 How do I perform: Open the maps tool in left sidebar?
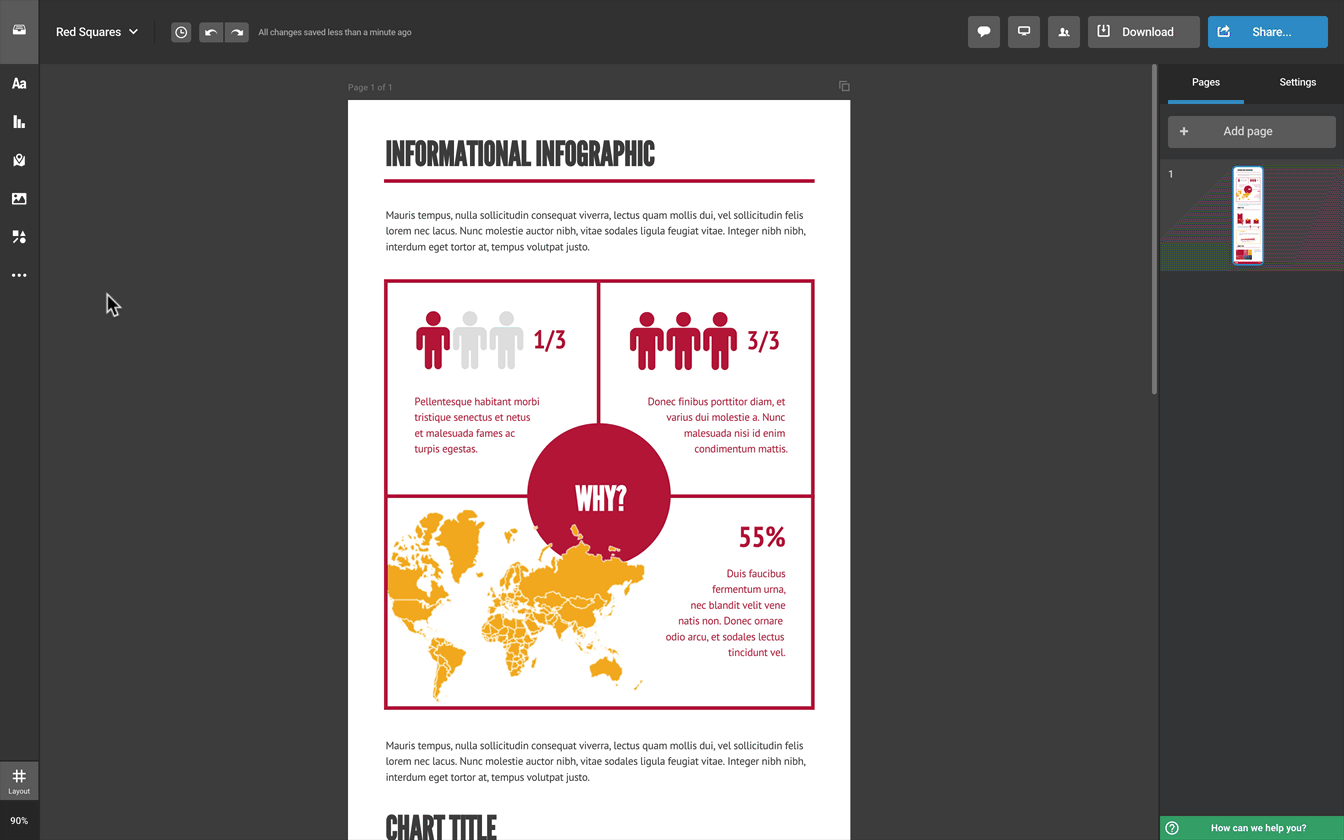pos(19,160)
